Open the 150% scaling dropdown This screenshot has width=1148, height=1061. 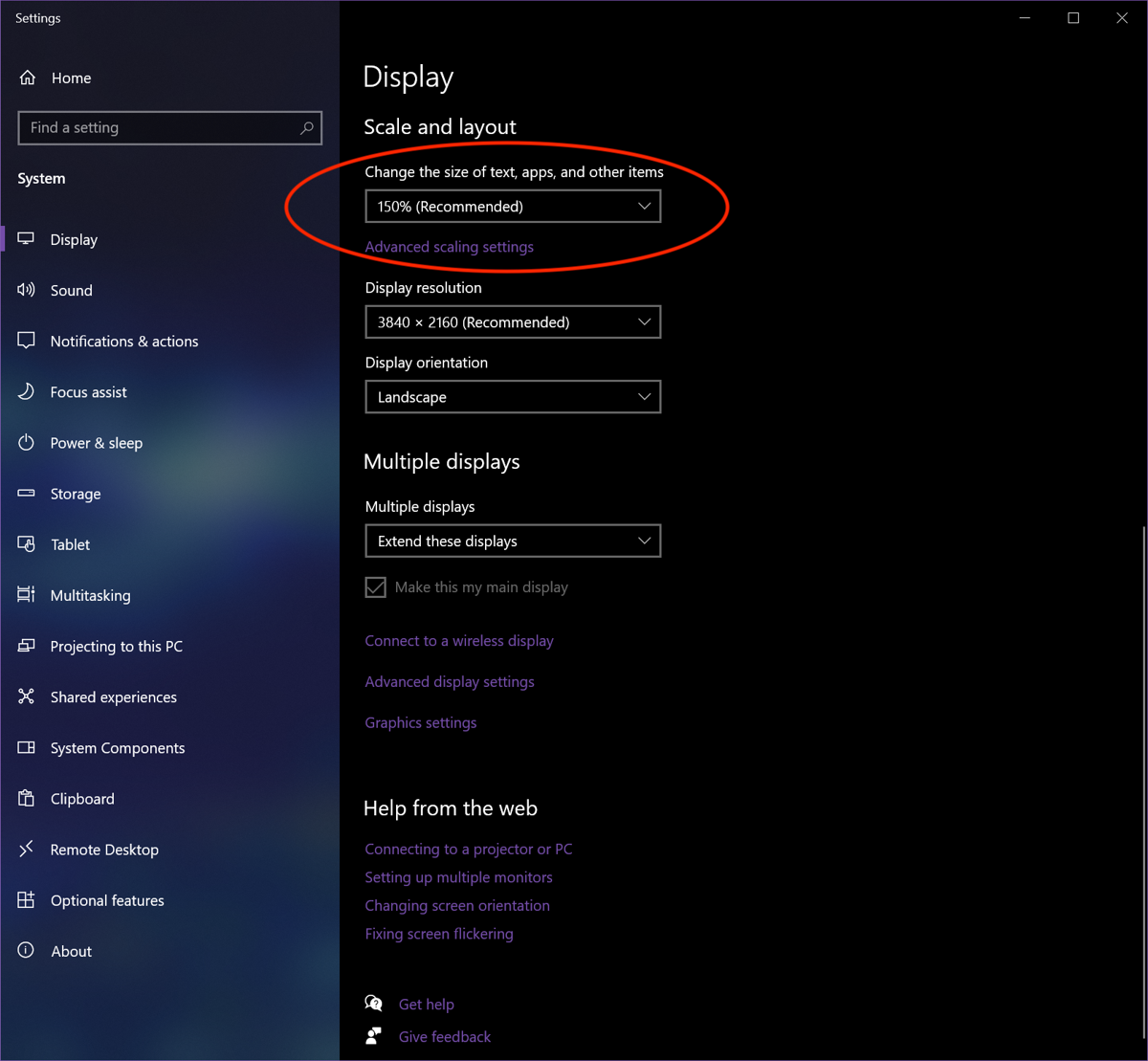coord(513,207)
